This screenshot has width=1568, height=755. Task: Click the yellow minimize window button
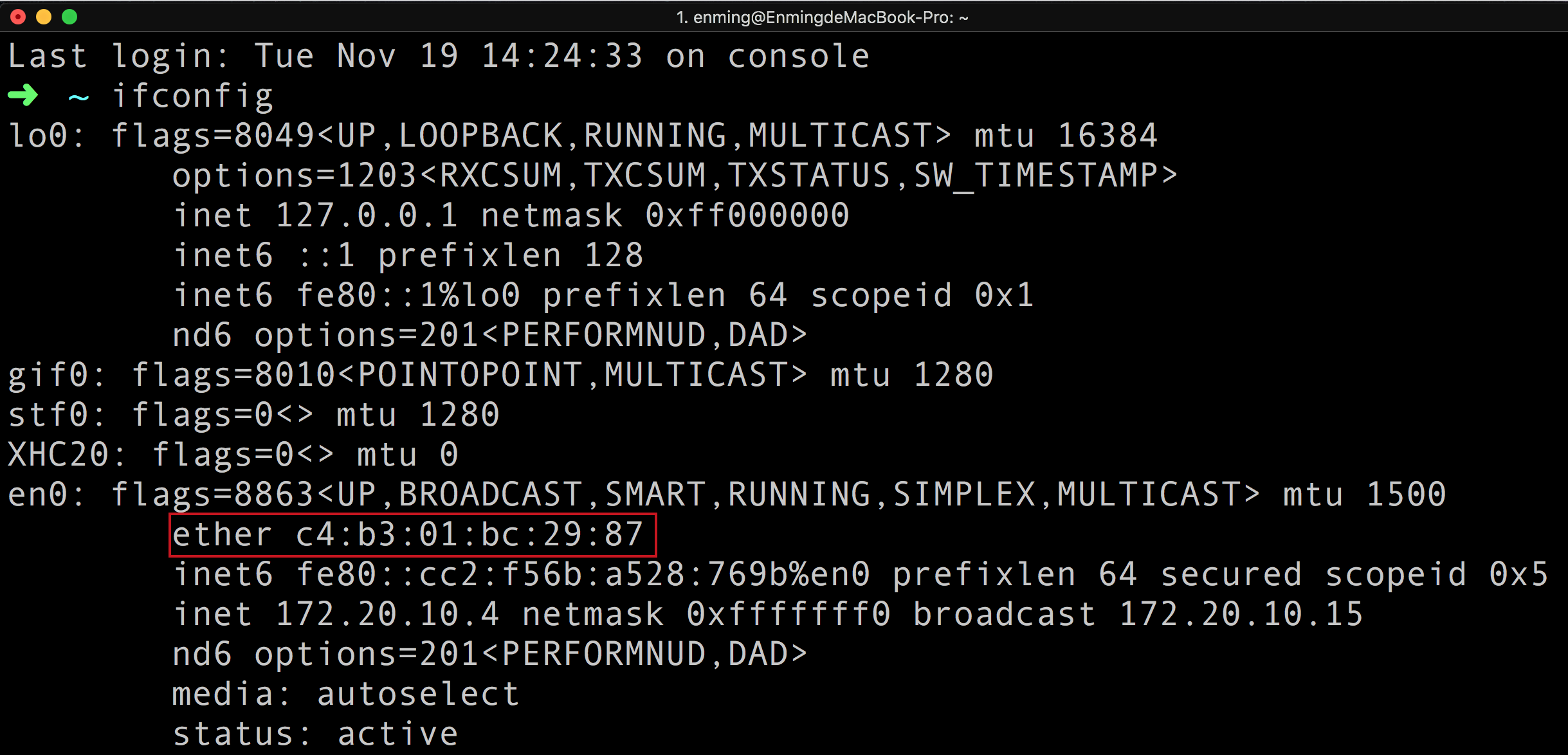tap(44, 17)
